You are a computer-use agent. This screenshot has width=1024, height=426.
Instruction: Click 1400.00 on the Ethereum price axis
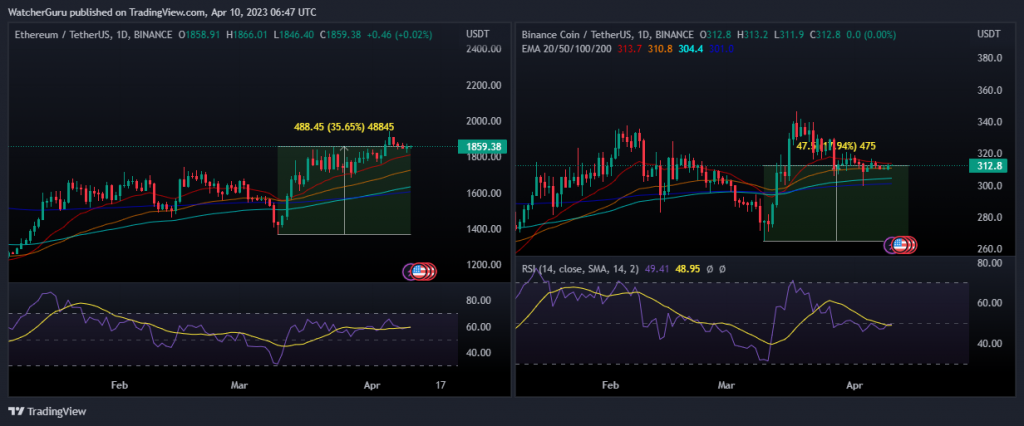click(x=484, y=229)
